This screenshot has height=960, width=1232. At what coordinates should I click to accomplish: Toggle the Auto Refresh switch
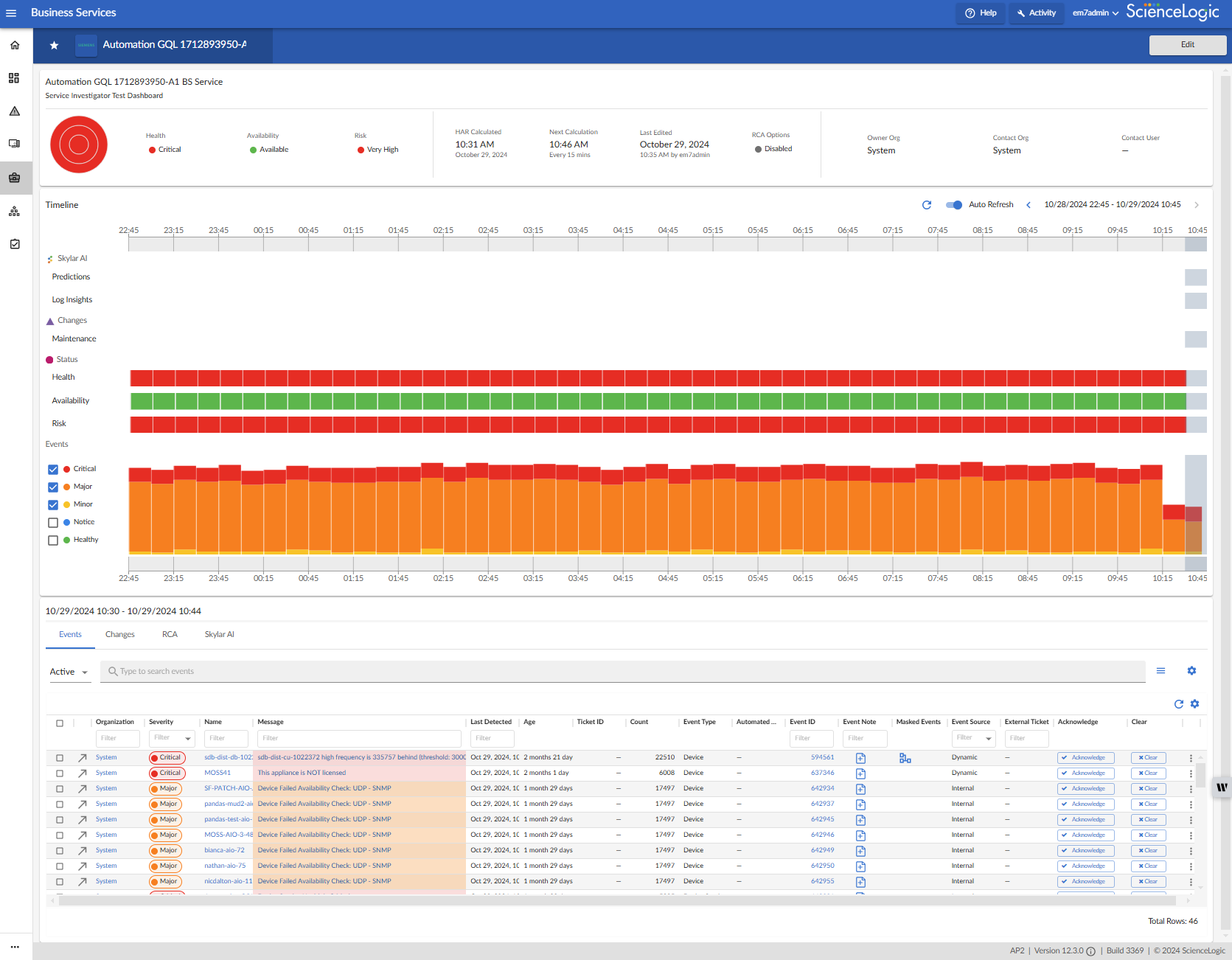coord(954,205)
